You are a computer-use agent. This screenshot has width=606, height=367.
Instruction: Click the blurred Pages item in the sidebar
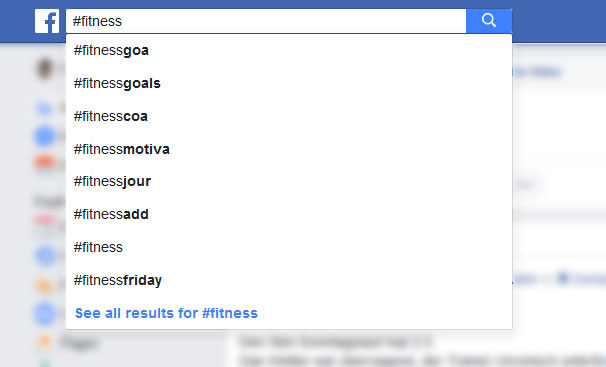coord(79,343)
